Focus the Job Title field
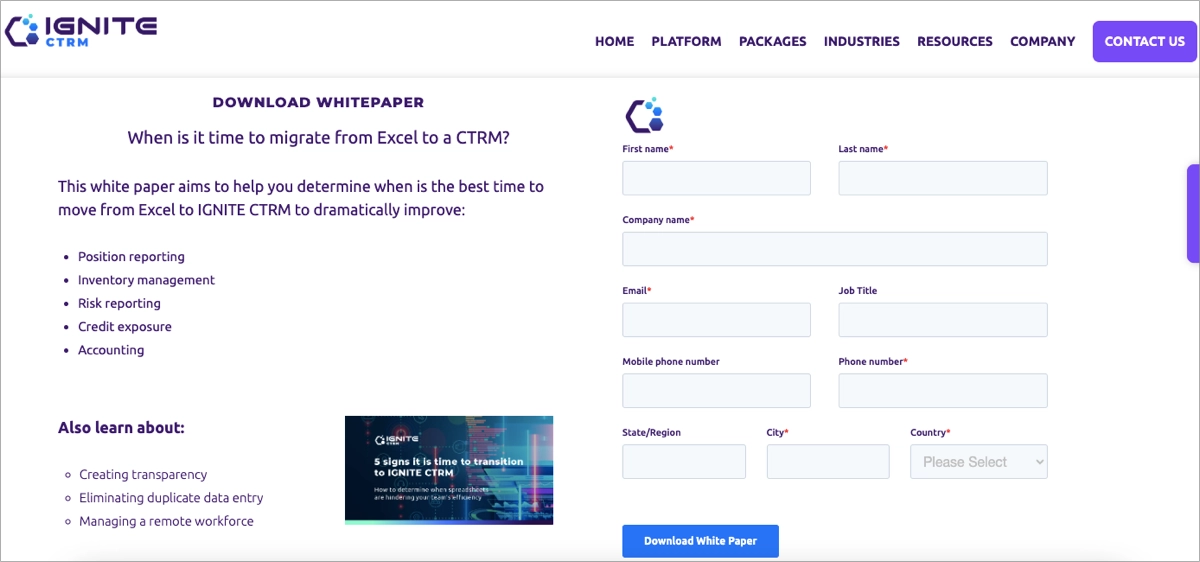This screenshot has width=1200, height=562. 942,320
